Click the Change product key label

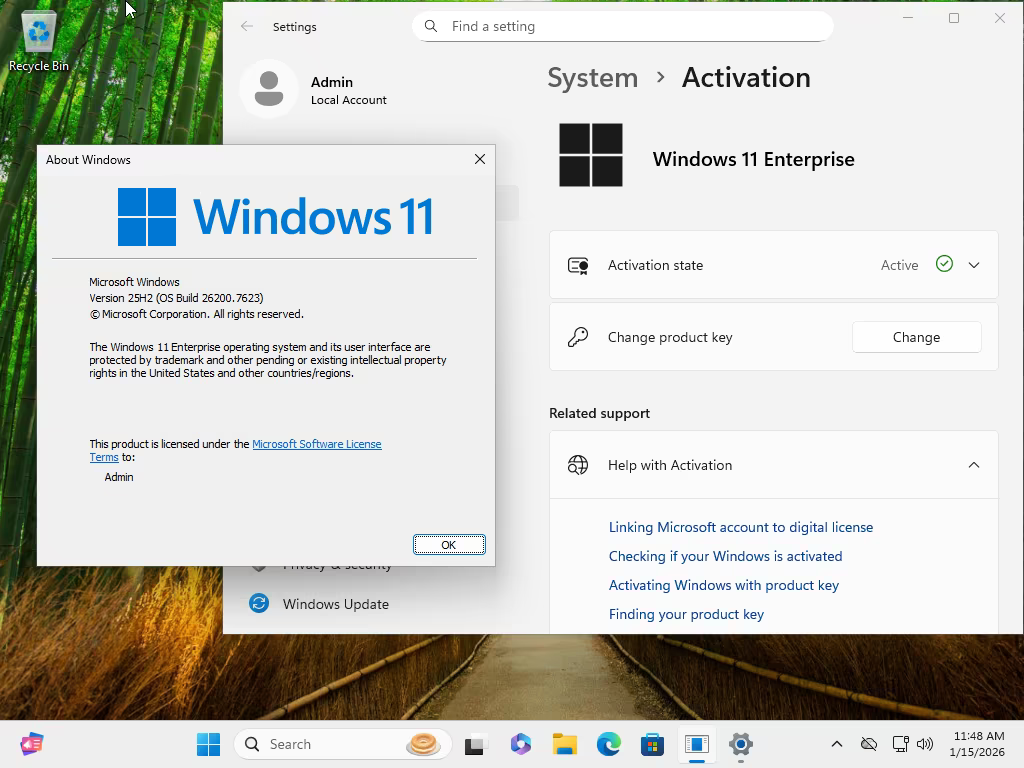click(x=670, y=337)
